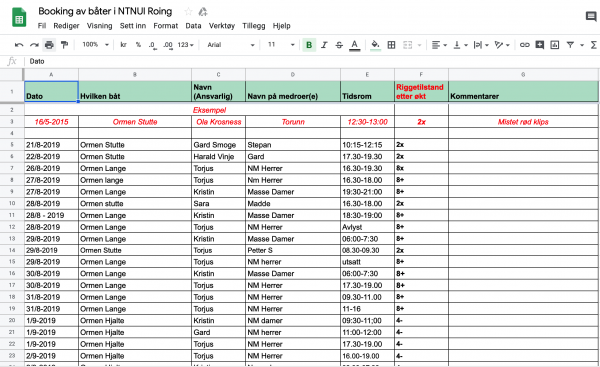This screenshot has height=367, width=600.
Task: Decrease decimal places
Action: (x=152, y=45)
